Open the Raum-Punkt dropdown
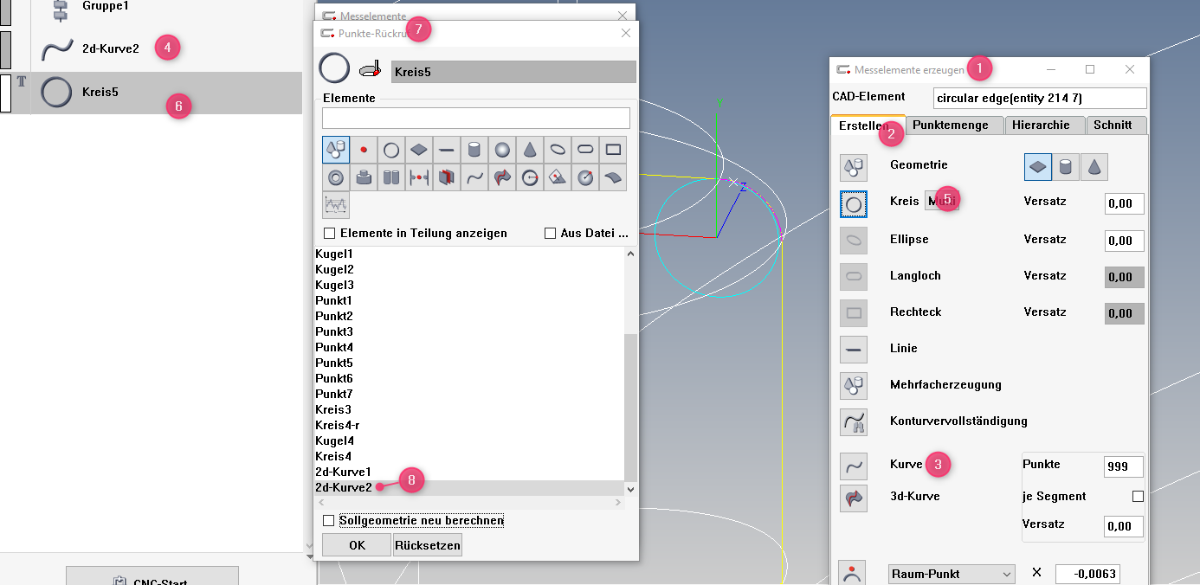The image size is (1200, 585). 951,574
